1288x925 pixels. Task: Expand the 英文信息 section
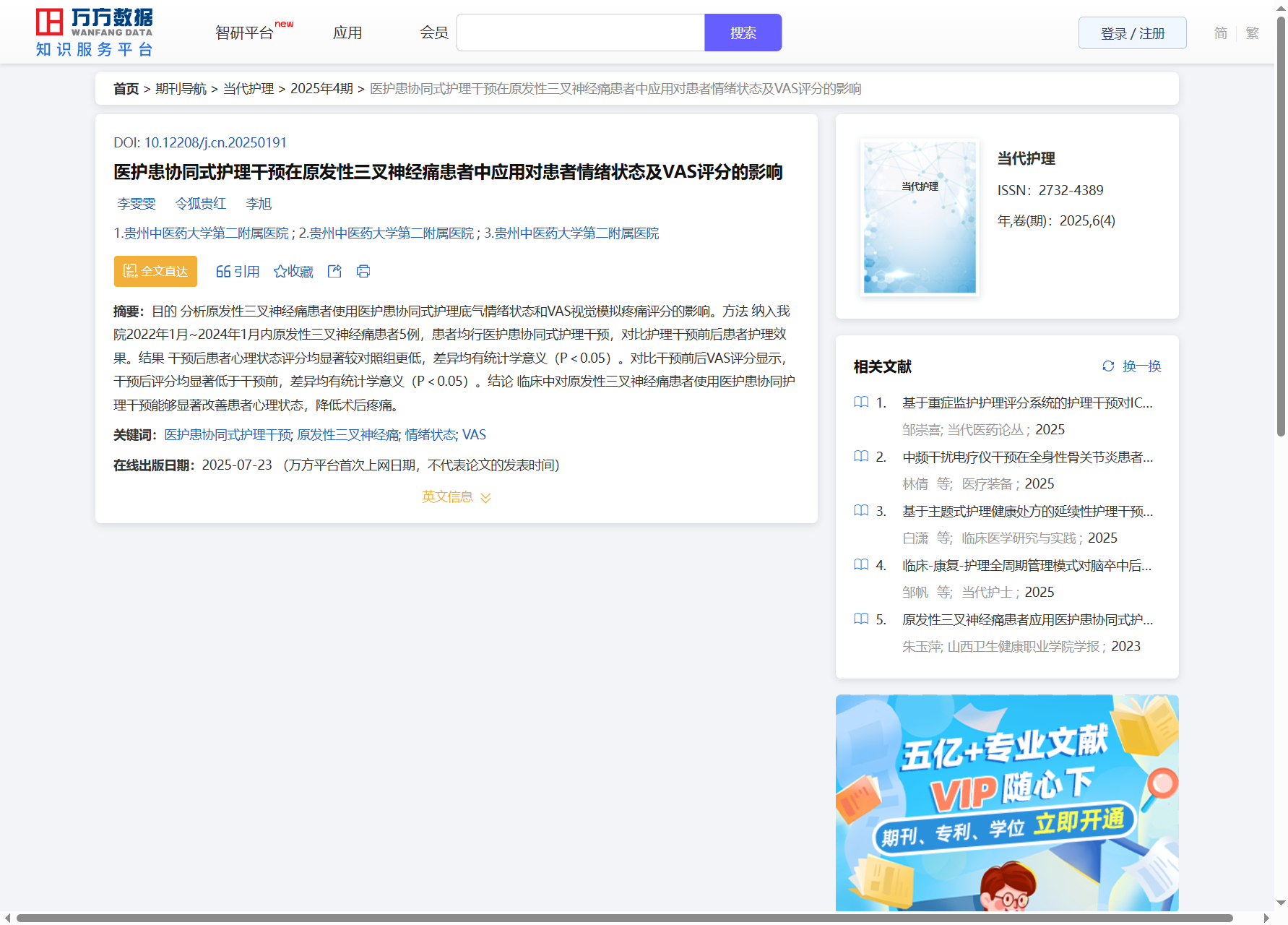point(456,497)
